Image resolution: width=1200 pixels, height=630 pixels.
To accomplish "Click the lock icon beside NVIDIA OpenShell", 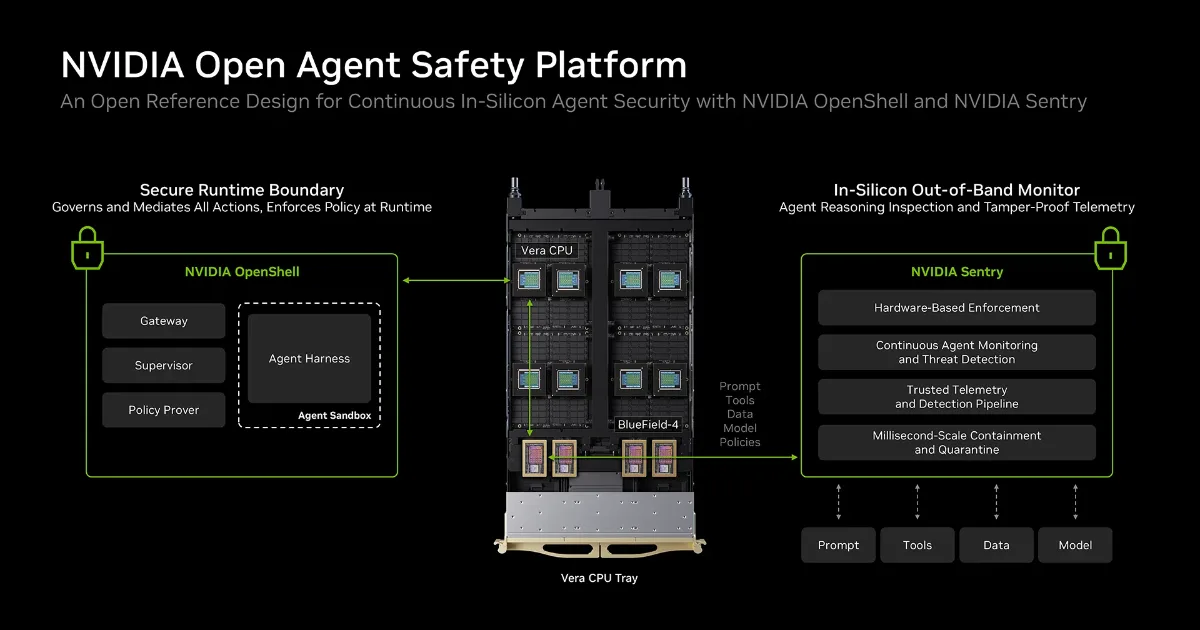I will tap(87, 248).
